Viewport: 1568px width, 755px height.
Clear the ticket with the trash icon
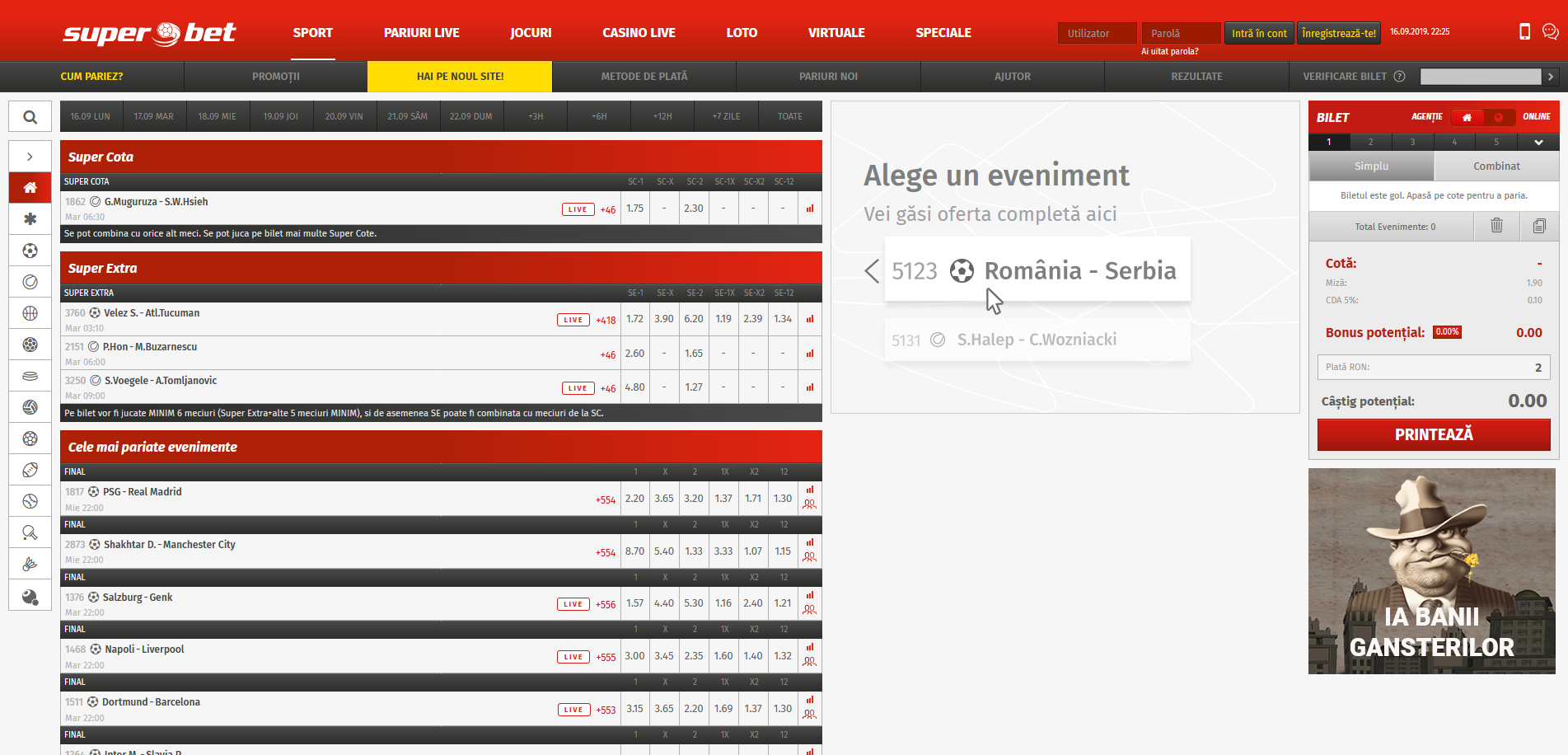(x=1496, y=226)
